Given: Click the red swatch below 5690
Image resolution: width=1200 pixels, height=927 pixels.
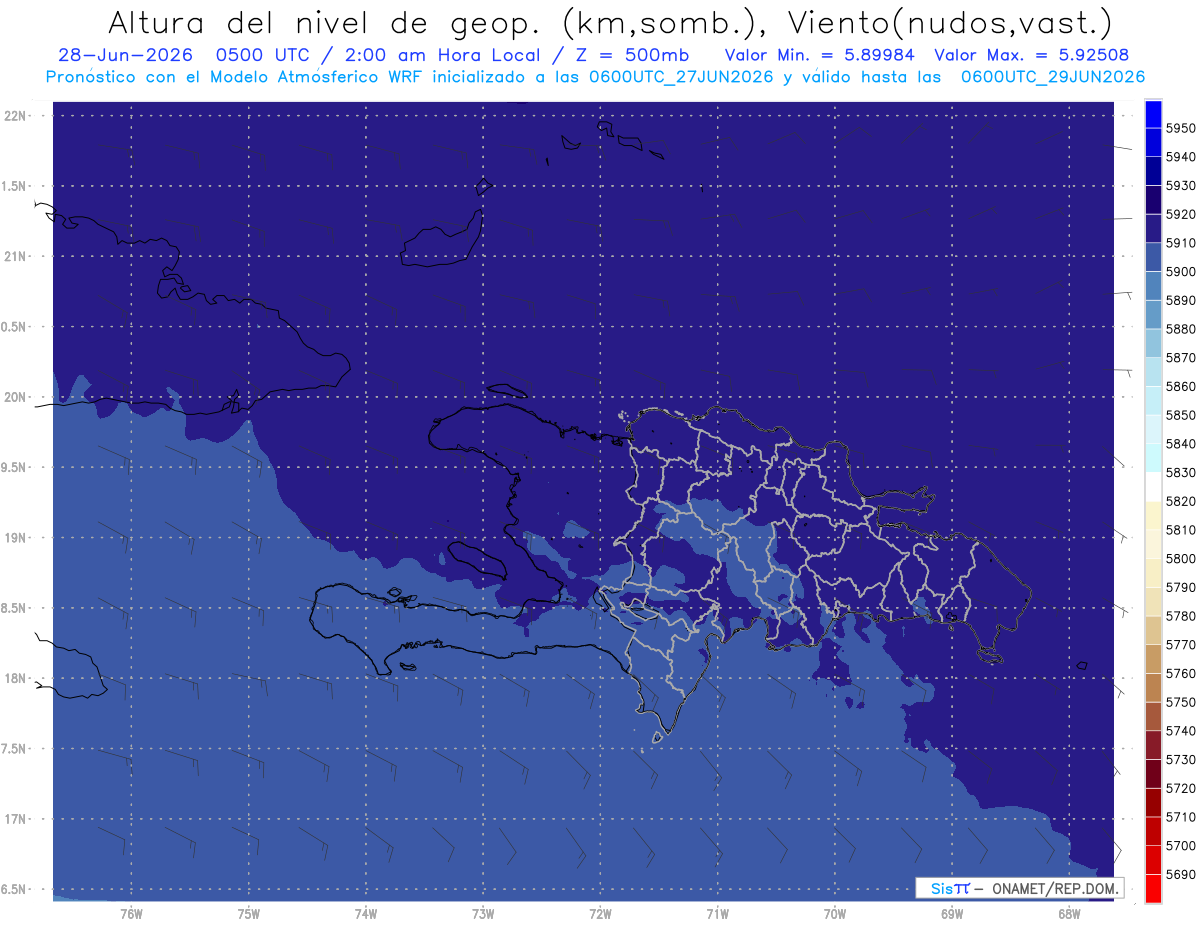Looking at the screenshot, I should pyautogui.click(x=1153, y=888).
